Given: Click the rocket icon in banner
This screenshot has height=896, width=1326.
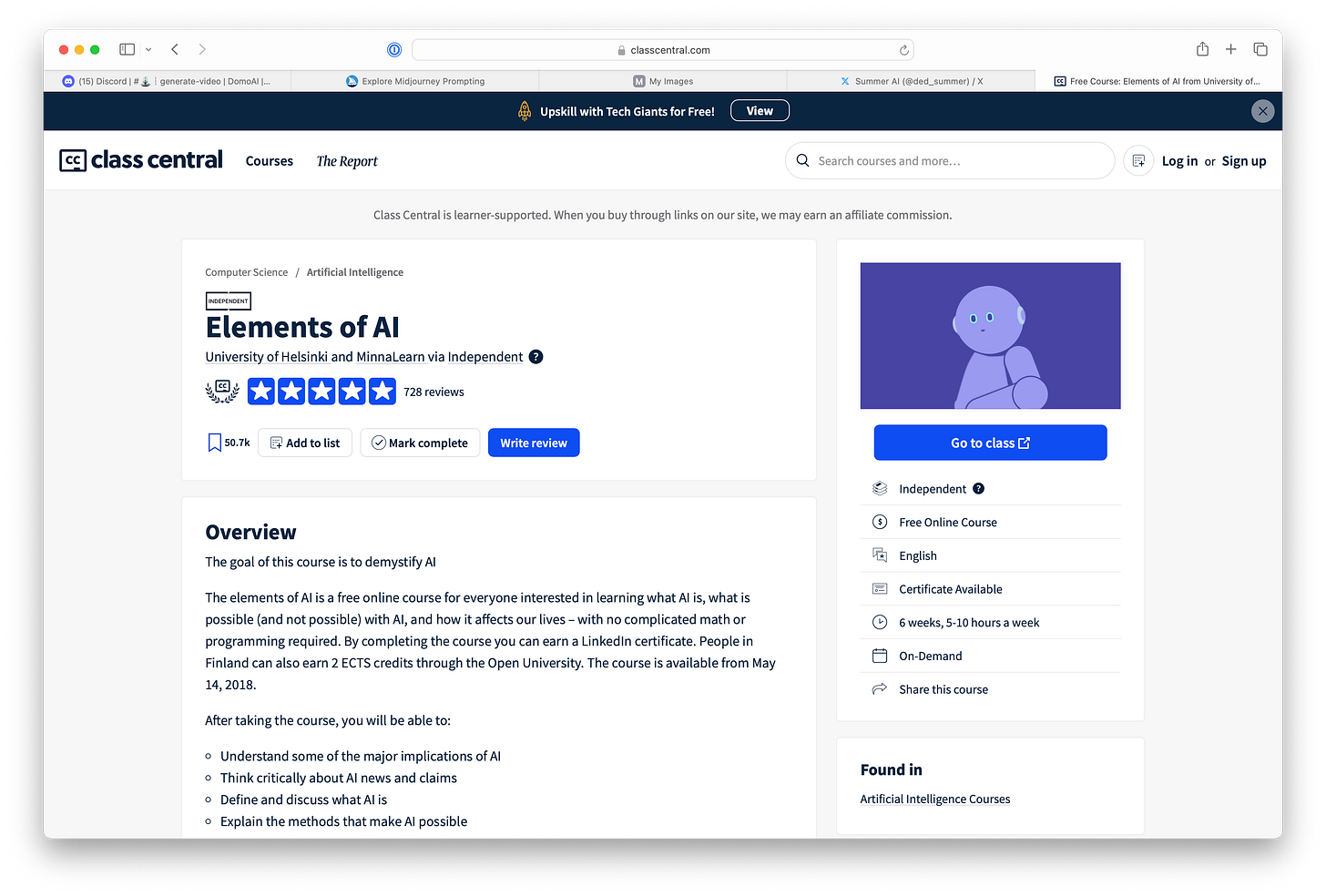Looking at the screenshot, I should [525, 111].
